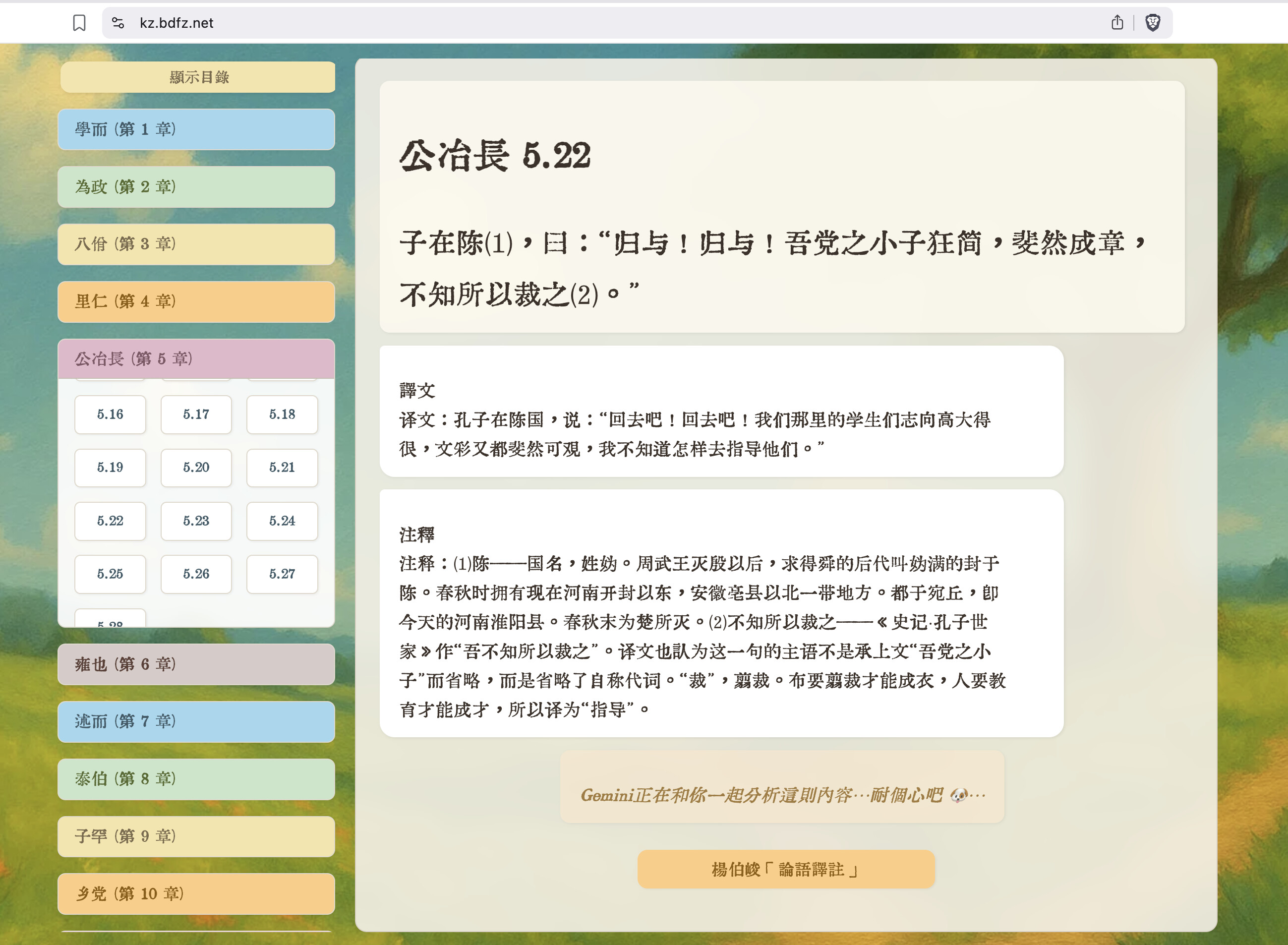The image size is (1288, 945).
Task: Select verse 5.22 in the list
Action: pos(110,521)
